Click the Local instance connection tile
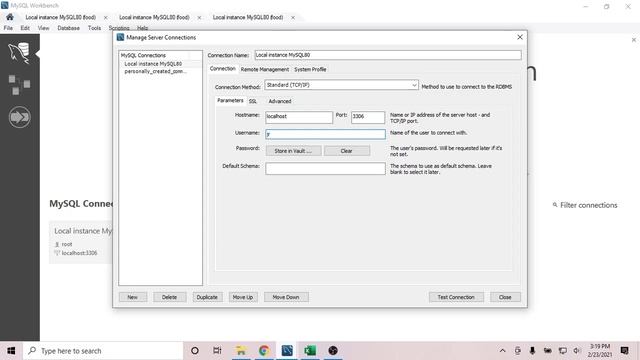This screenshot has width=640, height=360. pyautogui.click(x=81, y=242)
